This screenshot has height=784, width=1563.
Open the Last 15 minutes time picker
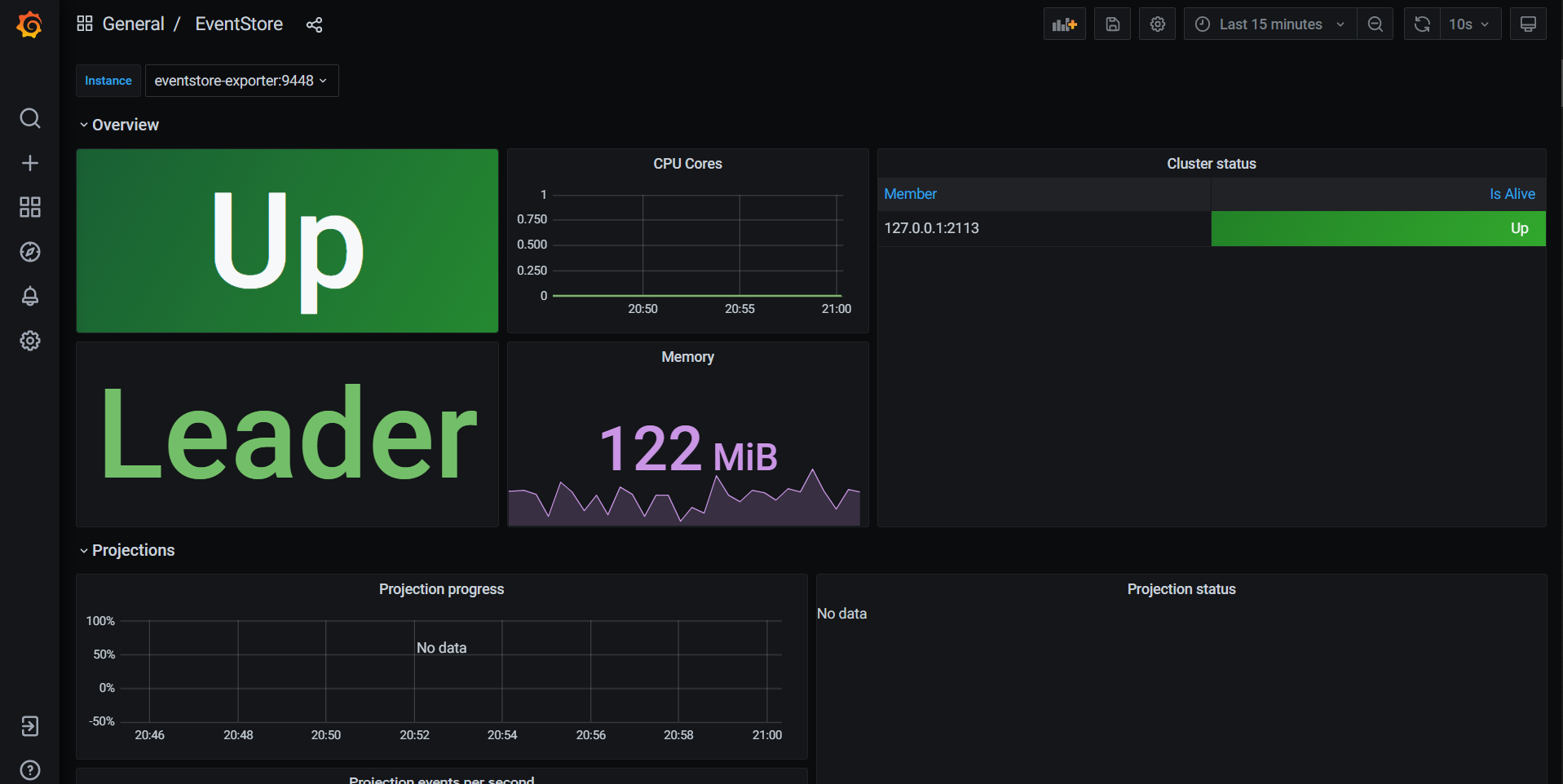pyautogui.click(x=1270, y=24)
